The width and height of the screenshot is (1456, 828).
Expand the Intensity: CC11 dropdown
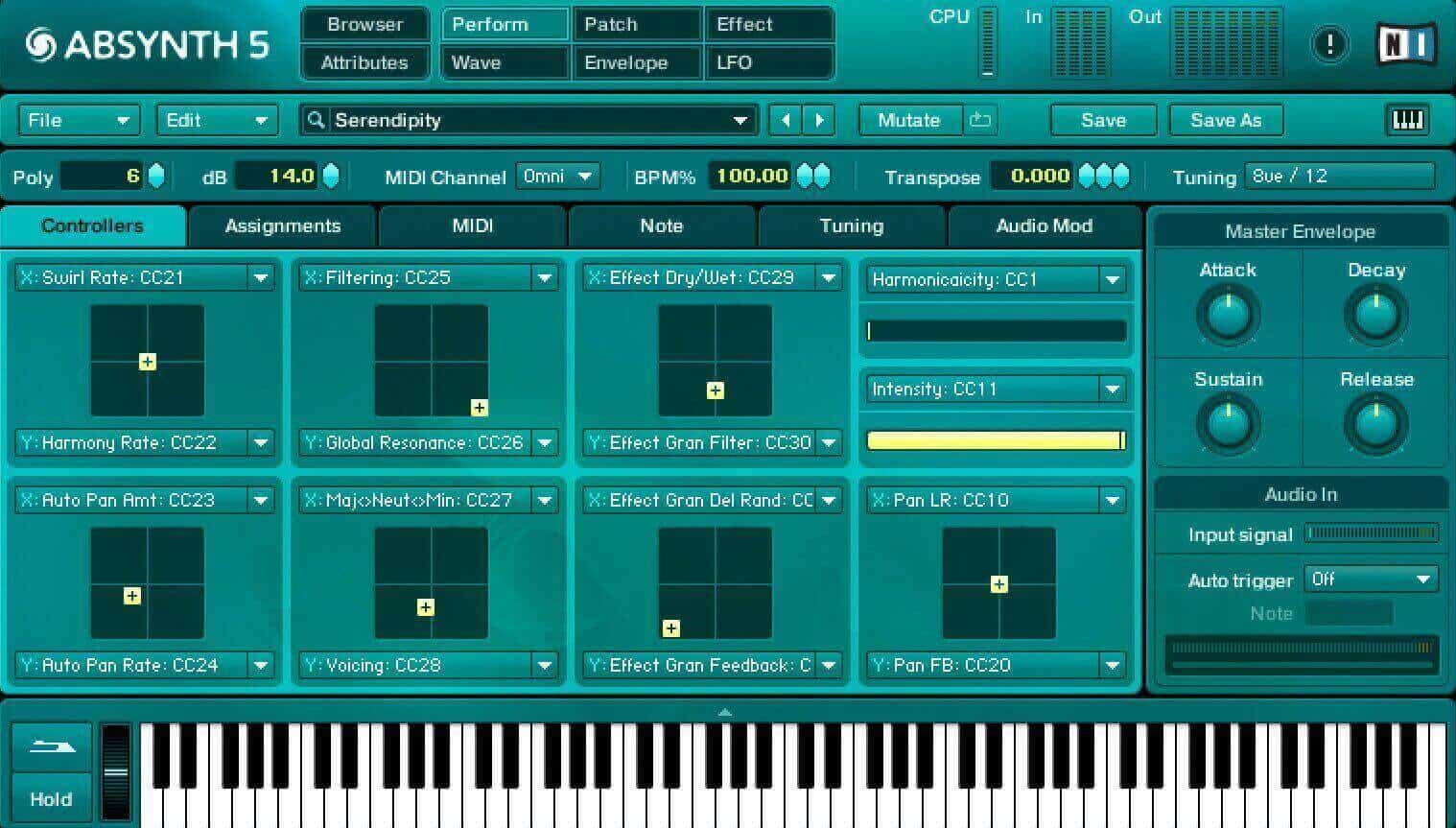(x=1113, y=389)
